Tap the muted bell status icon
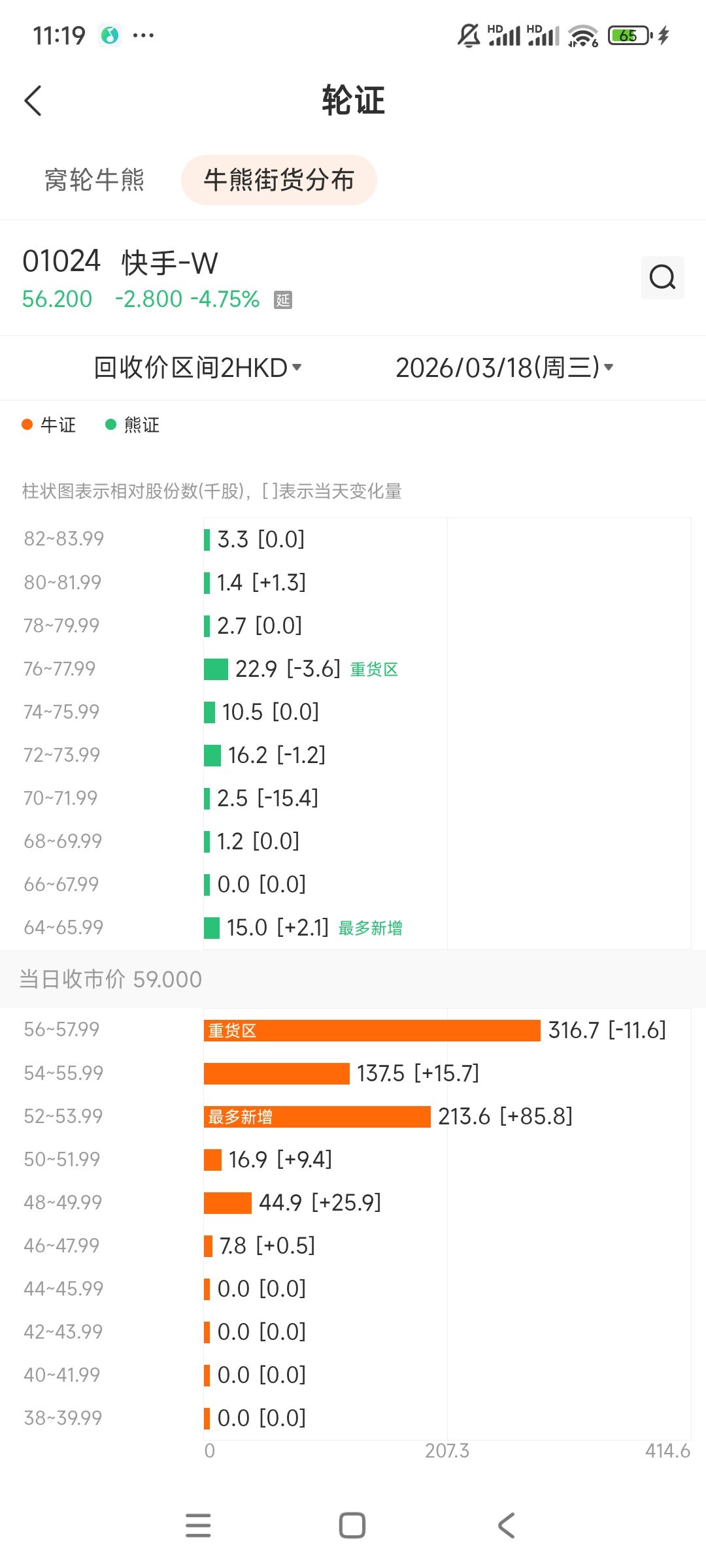The width and height of the screenshot is (706, 1568). [x=468, y=35]
